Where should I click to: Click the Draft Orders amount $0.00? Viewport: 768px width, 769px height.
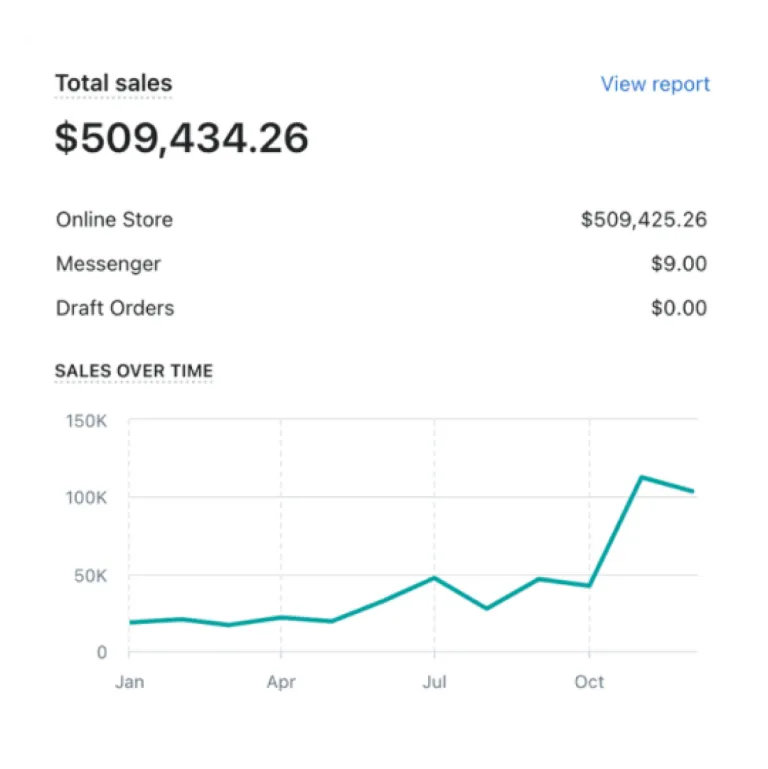coord(678,308)
